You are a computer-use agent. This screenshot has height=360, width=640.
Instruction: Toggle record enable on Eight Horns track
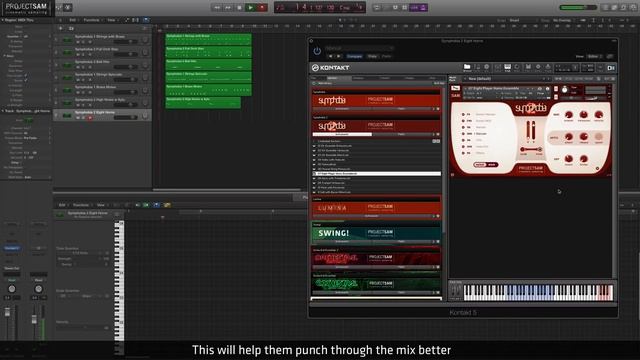(90, 118)
